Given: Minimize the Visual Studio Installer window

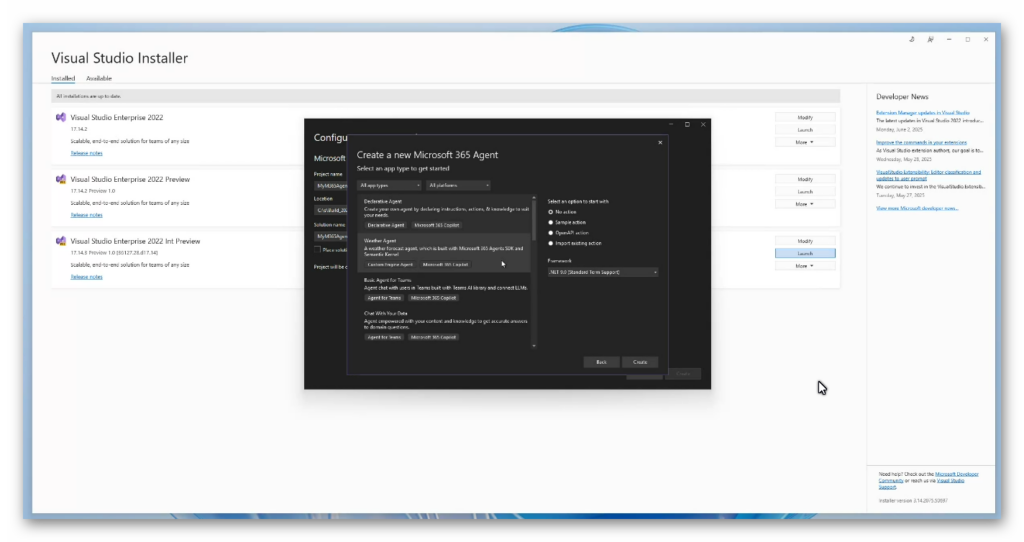Looking at the screenshot, I should coord(949,39).
